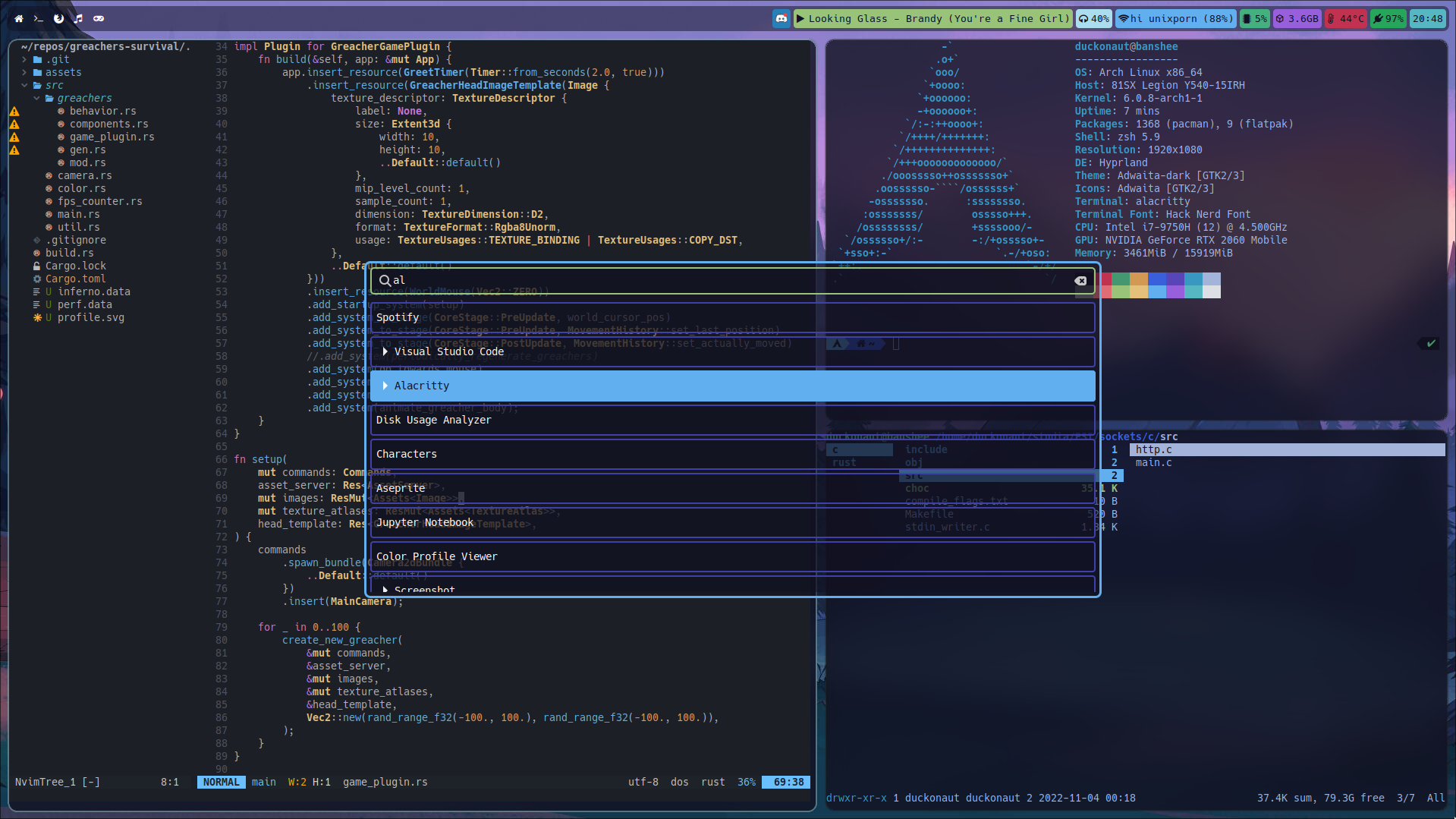Click the 44°C temperature module
Image resolution: width=1456 pixels, height=819 pixels.
[1346, 18]
